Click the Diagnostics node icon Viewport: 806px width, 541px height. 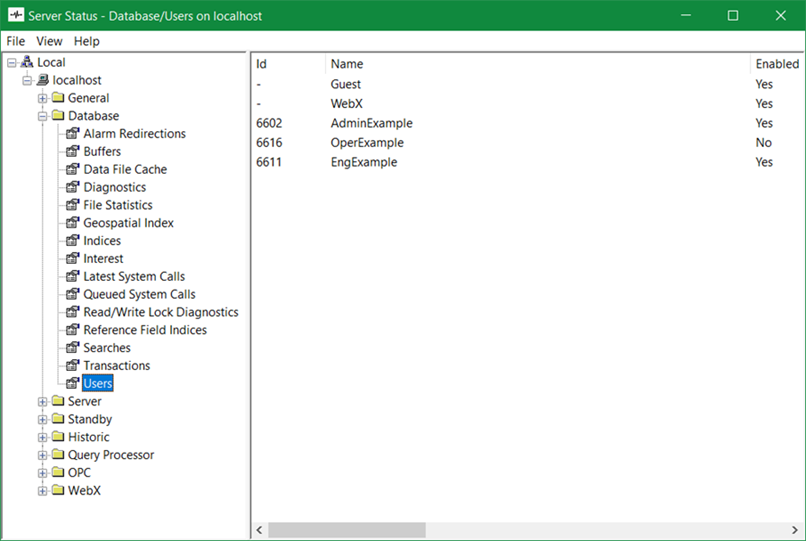[72, 187]
